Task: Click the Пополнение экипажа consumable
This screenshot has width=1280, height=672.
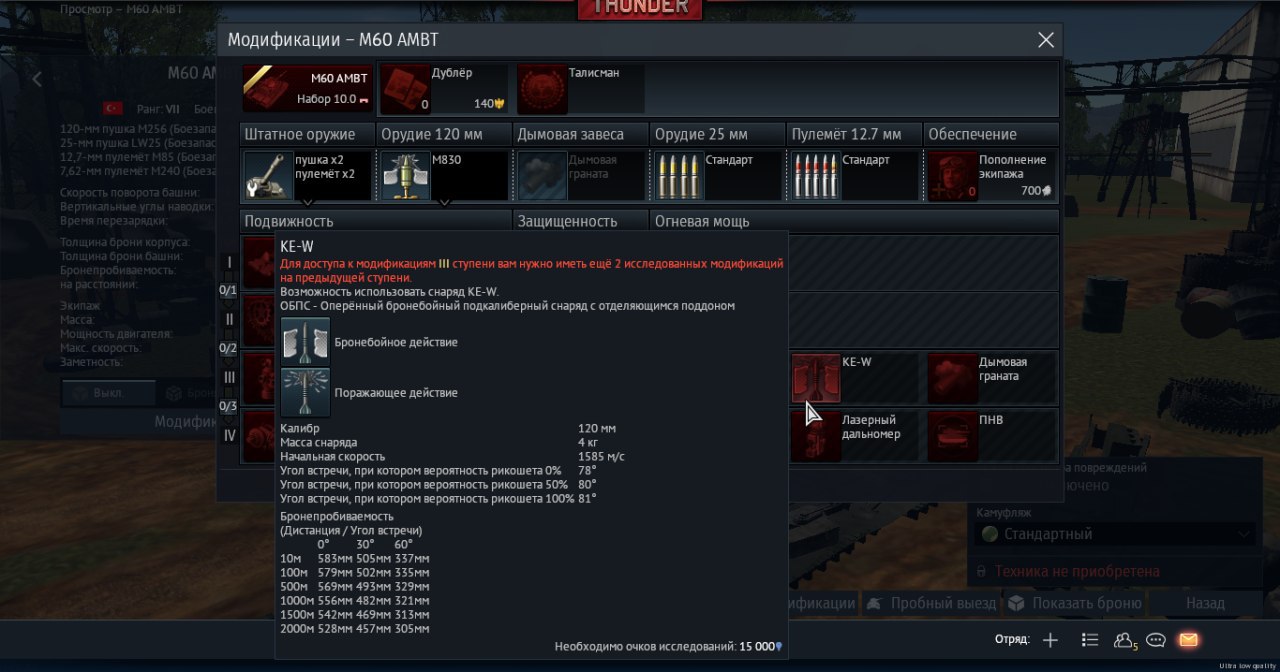Action: (x=991, y=176)
